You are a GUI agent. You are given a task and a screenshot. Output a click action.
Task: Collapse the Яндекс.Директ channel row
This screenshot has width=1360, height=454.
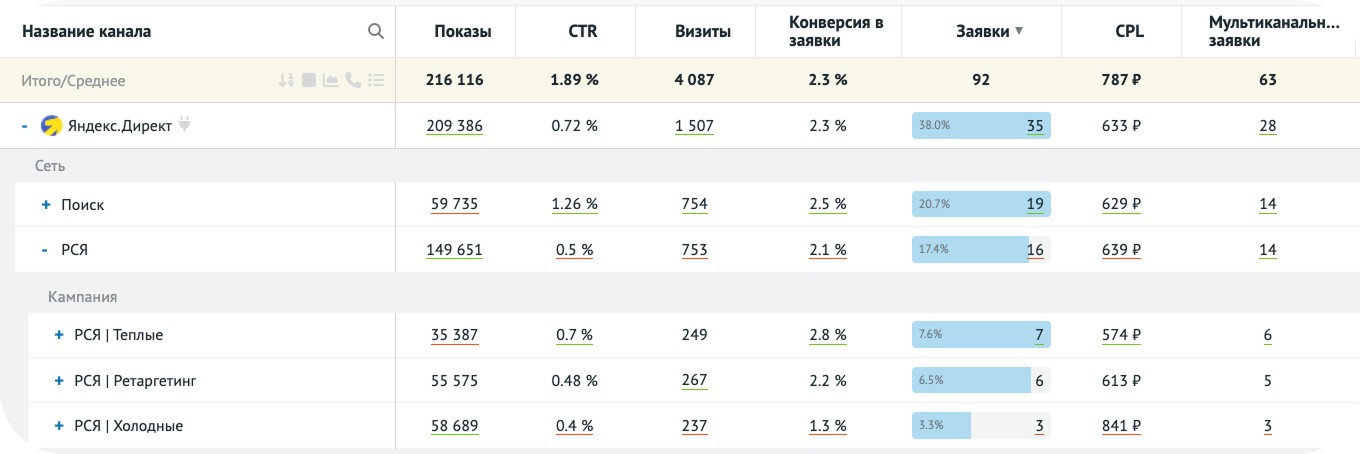tap(24, 126)
